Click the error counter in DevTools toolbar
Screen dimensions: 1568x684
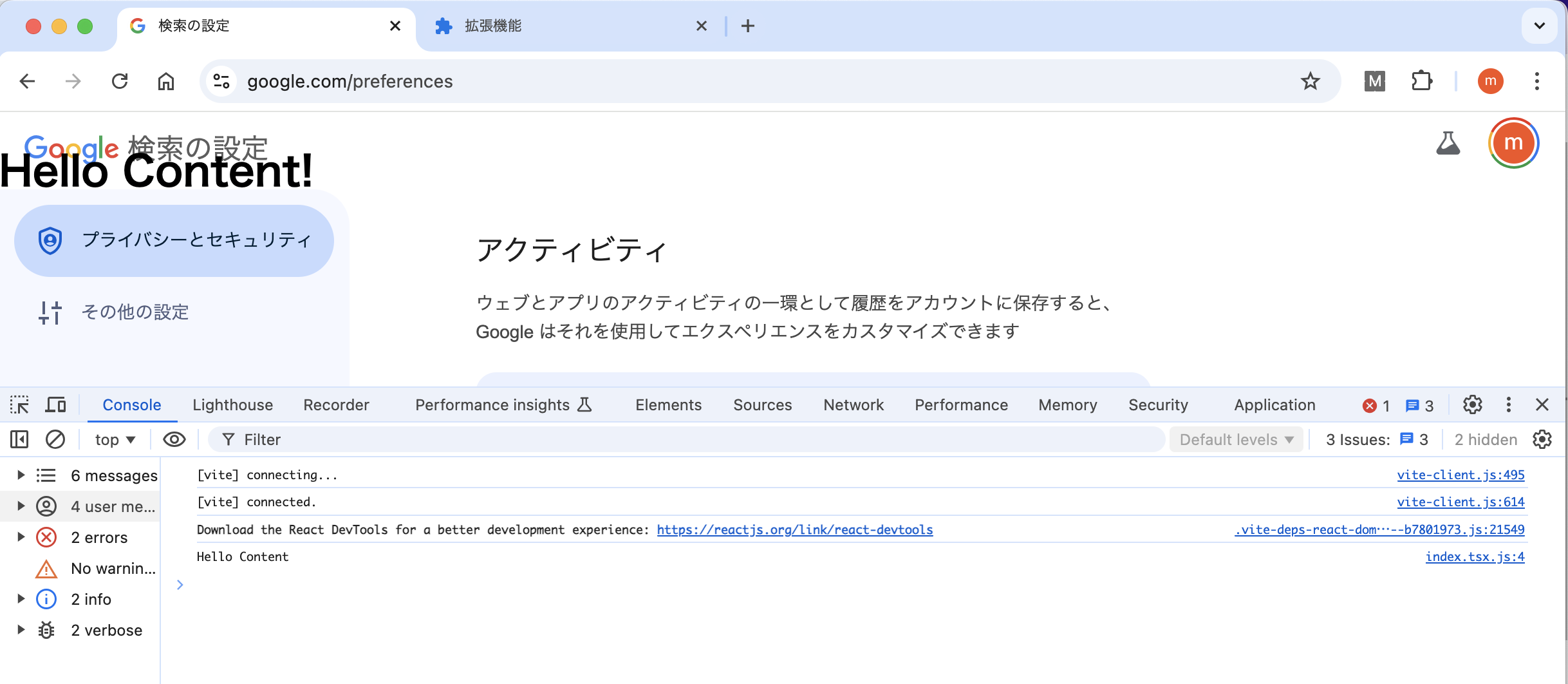click(x=1376, y=405)
